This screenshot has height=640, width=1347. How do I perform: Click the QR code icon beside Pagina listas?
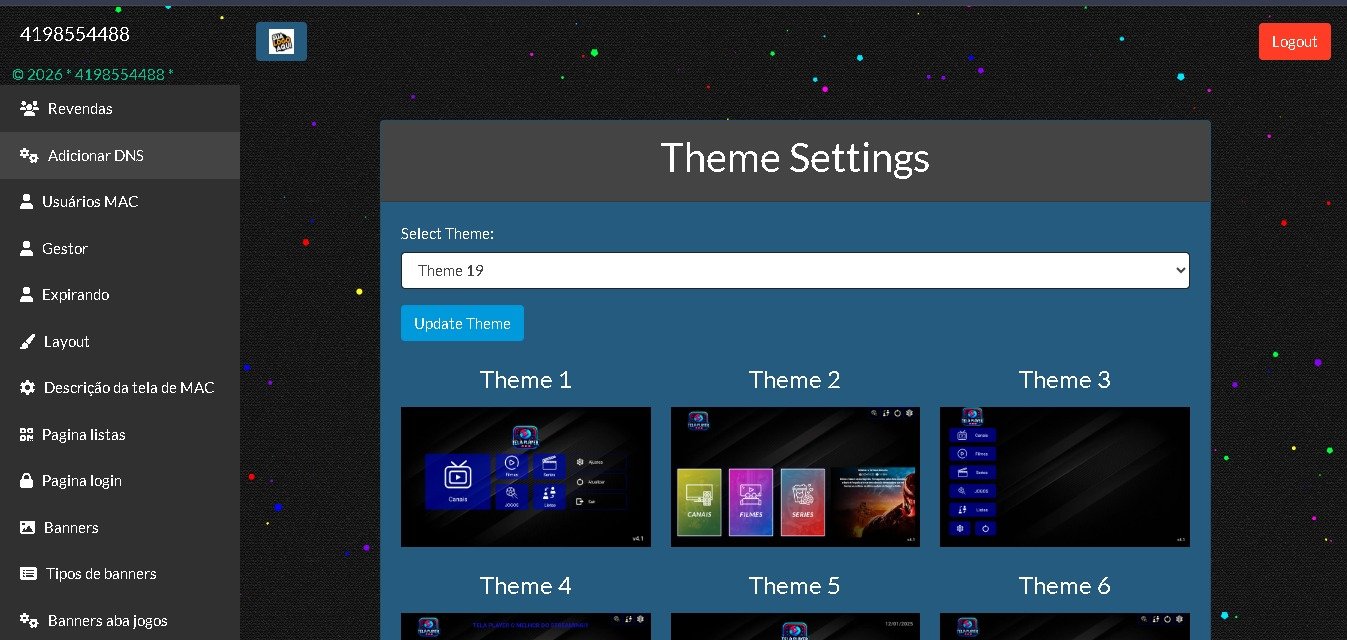27,434
